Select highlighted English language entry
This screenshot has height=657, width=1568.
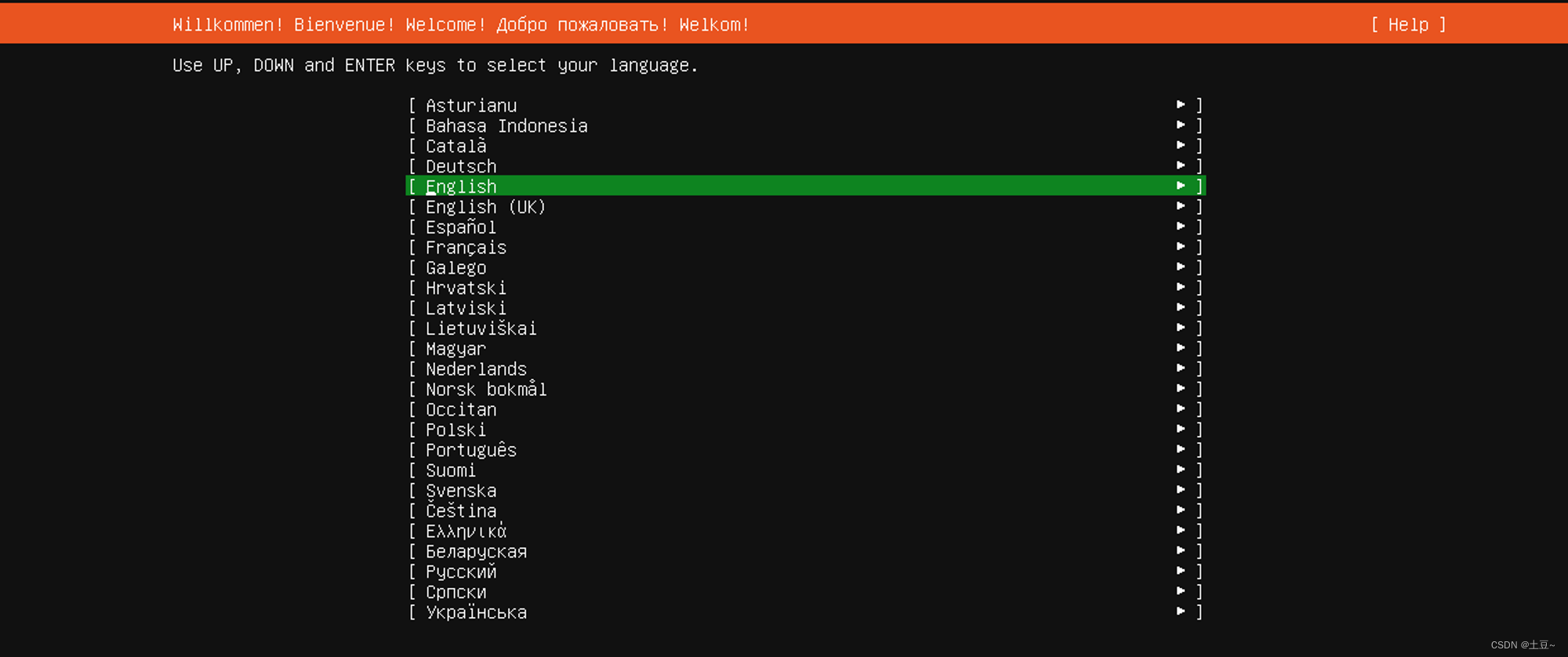point(805,186)
